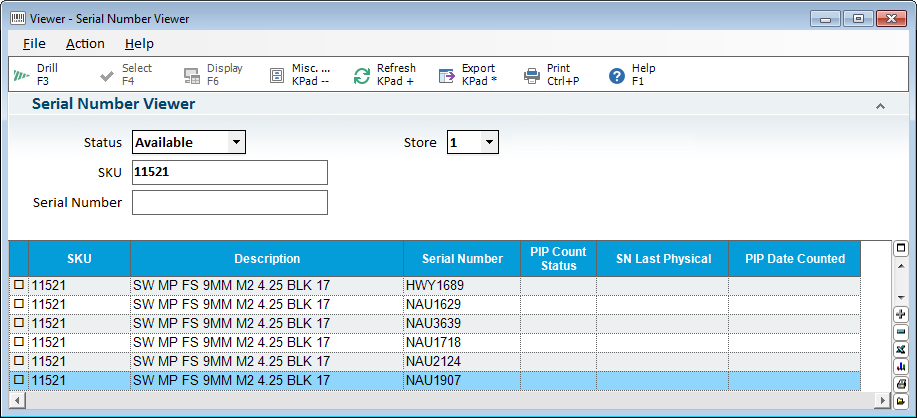Open the Misc. toolbar item
Image resolution: width=917 pixels, height=418 pixels.
coord(277,75)
